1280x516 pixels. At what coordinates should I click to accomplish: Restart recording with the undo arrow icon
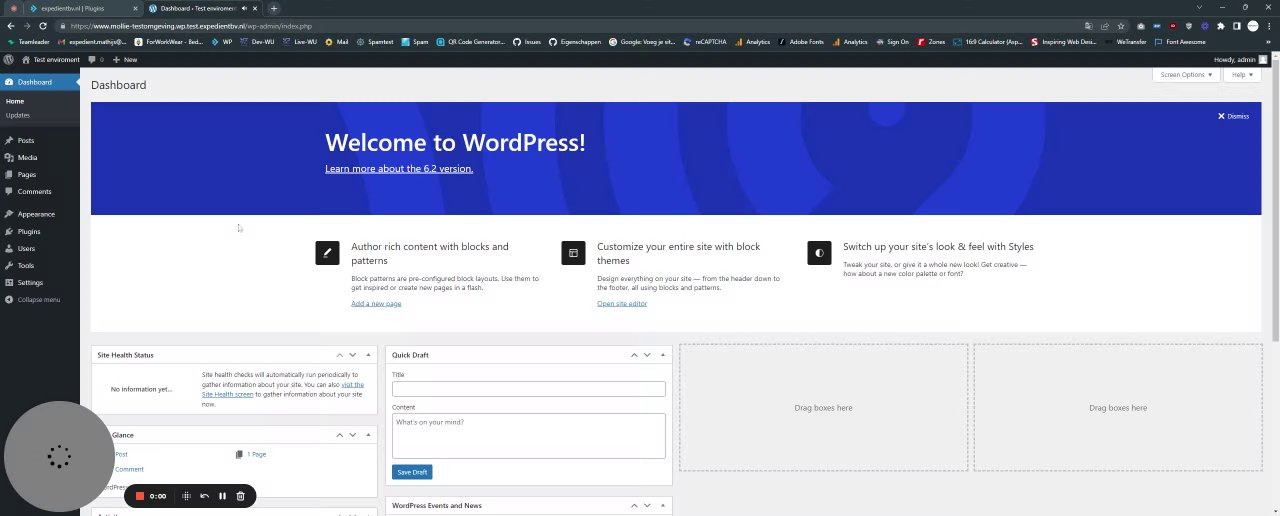pos(204,496)
